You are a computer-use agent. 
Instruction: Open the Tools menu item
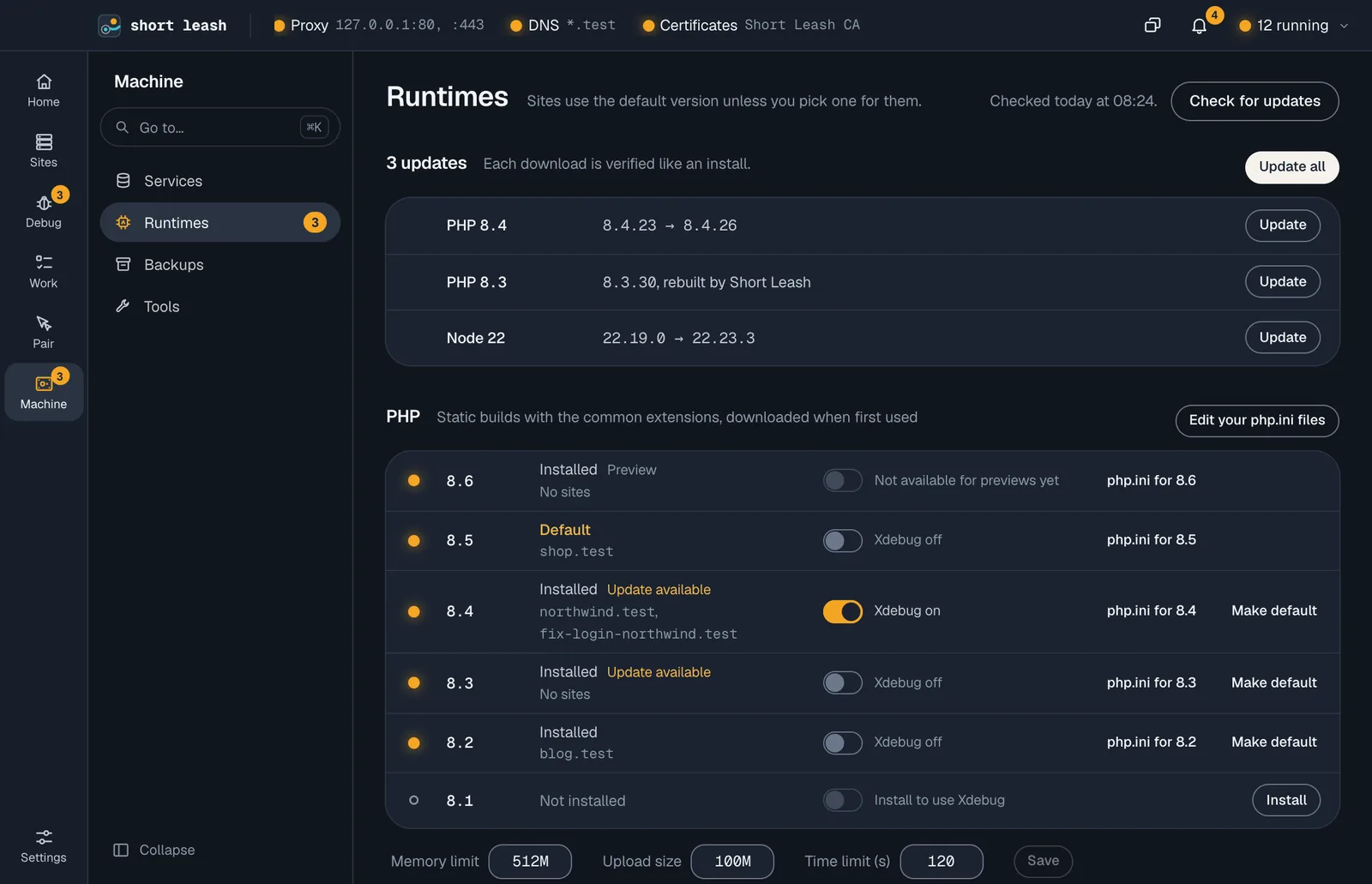[x=220, y=306]
